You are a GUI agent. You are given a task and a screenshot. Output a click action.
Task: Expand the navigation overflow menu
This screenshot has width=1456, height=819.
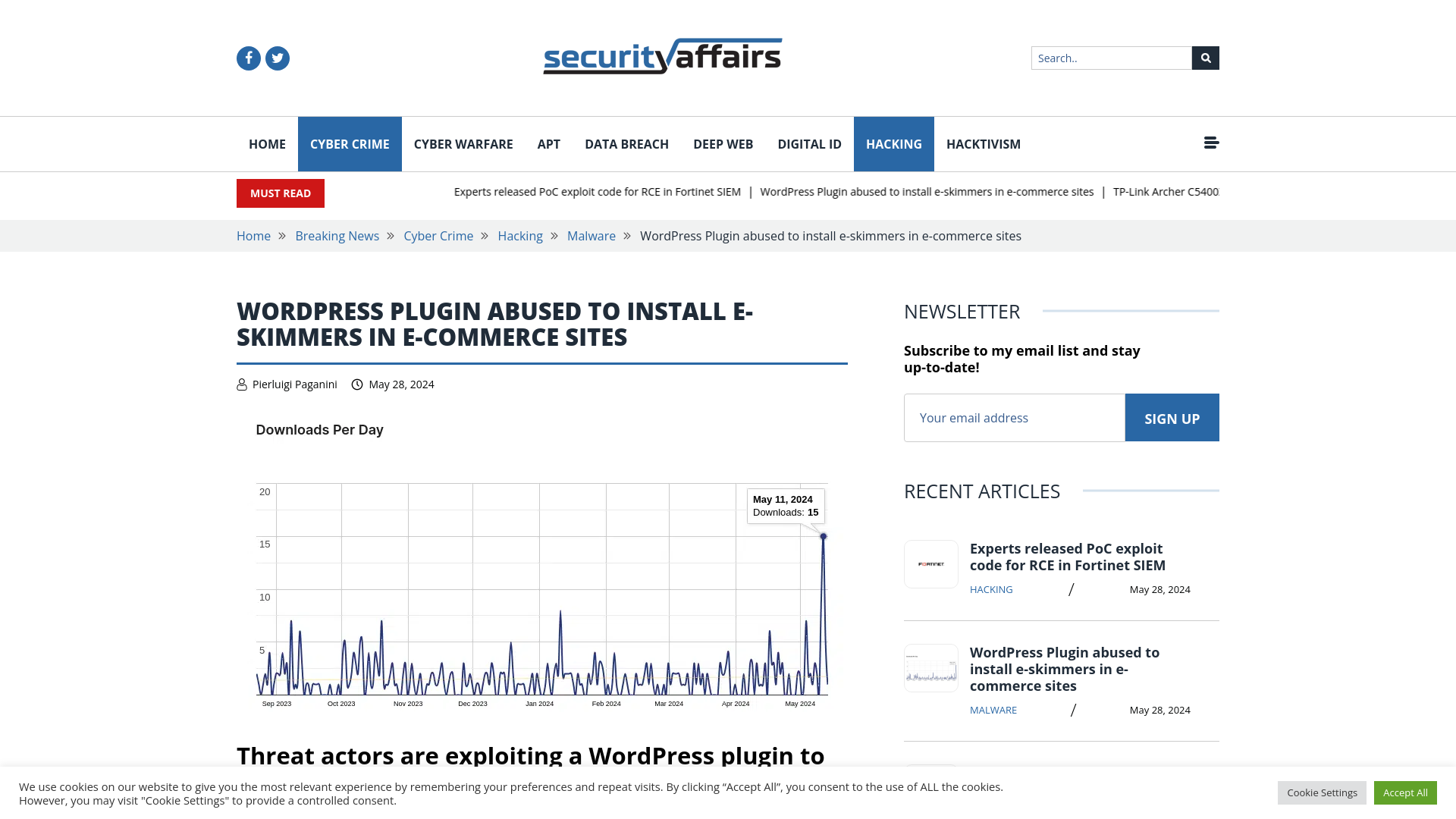(1211, 143)
